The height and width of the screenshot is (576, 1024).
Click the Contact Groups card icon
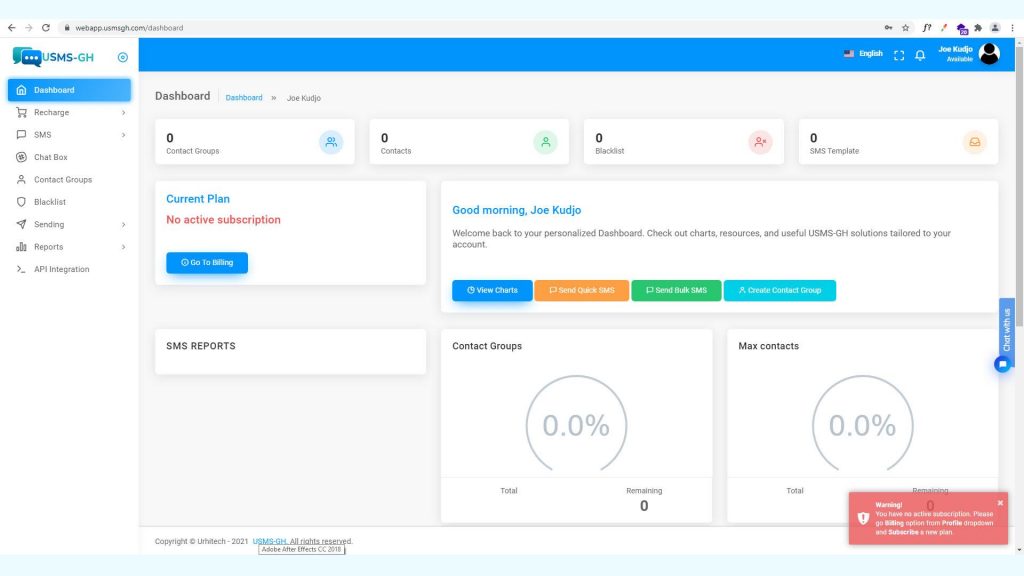pyautogui.click(x=331, y=142)
